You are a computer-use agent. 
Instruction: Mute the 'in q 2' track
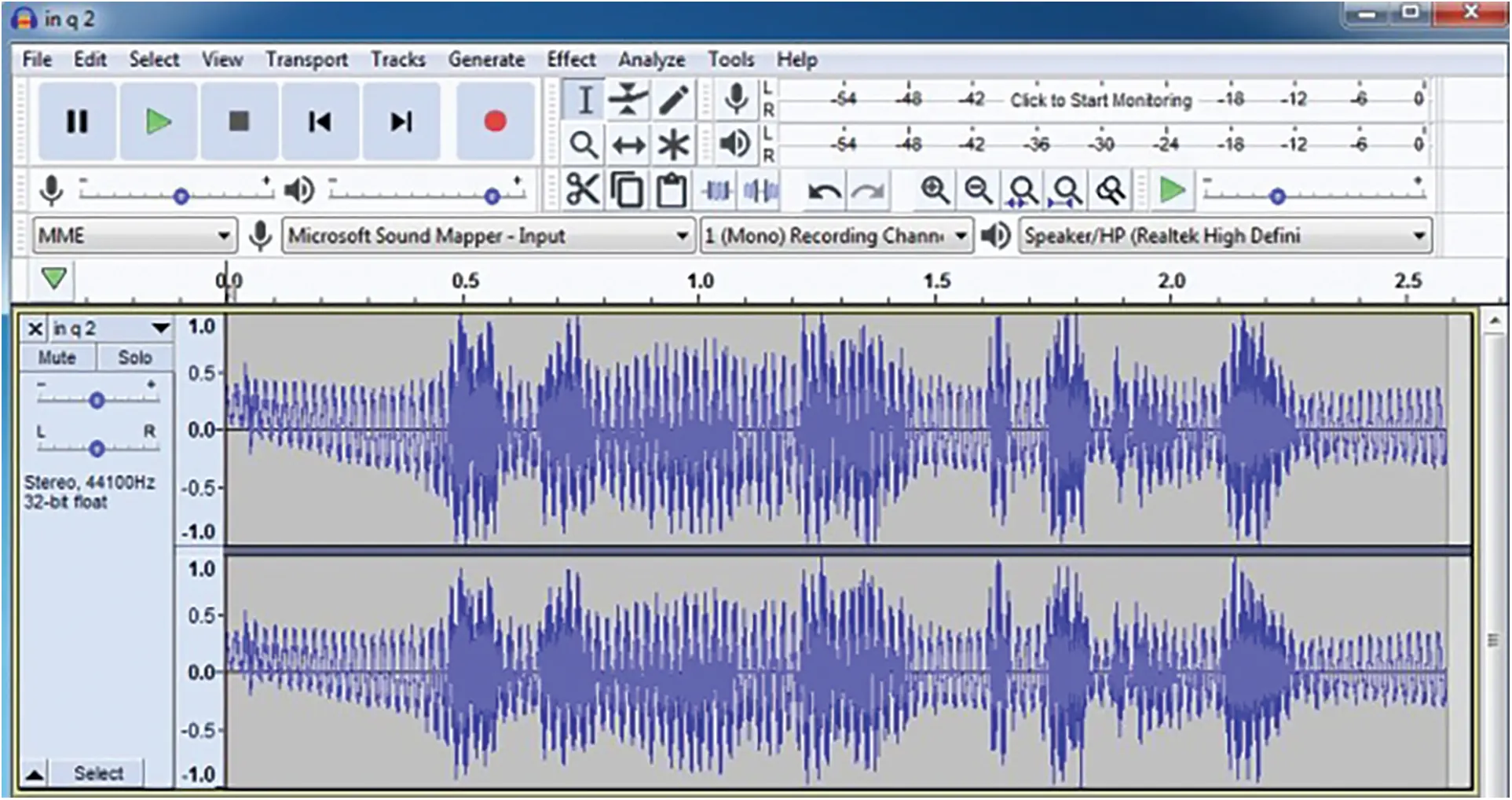[x=57, y=358]
